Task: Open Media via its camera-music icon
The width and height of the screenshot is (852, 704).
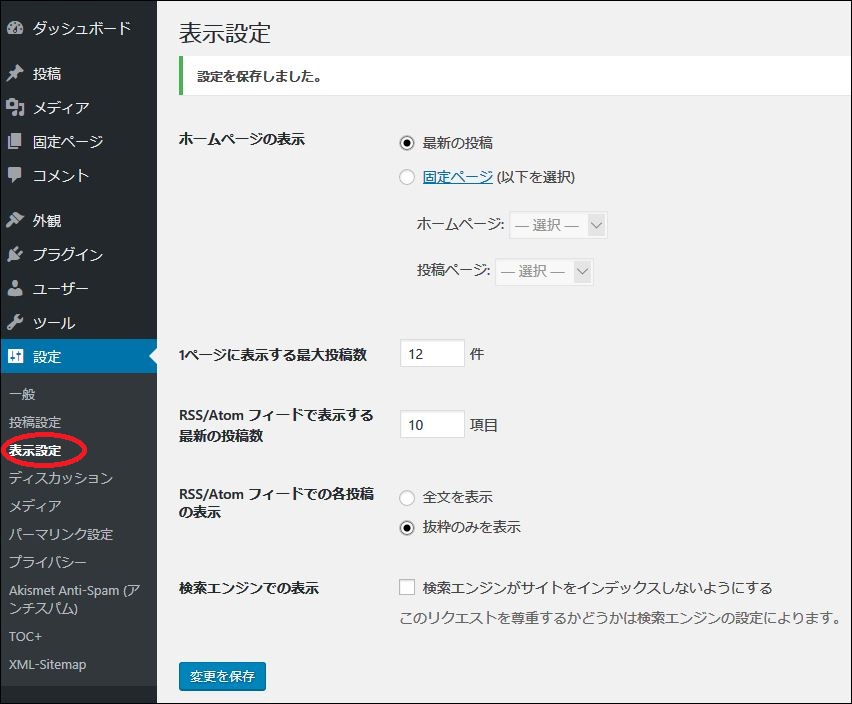Action: (15, 107)
